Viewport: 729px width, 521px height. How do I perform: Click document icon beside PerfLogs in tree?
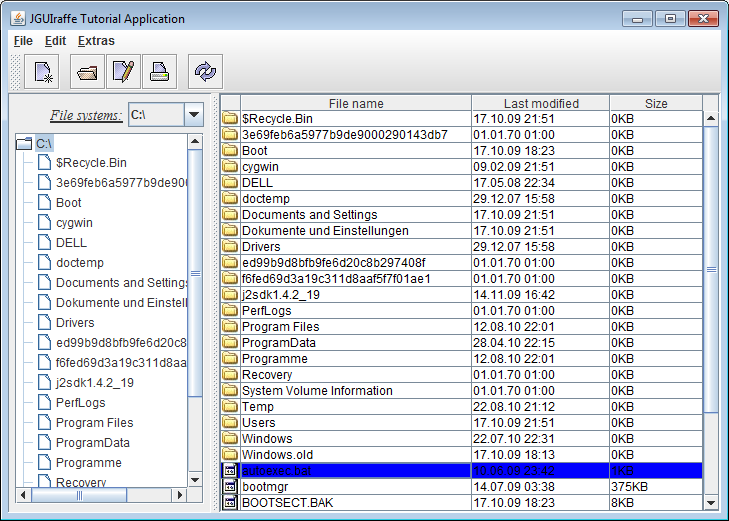44,402
